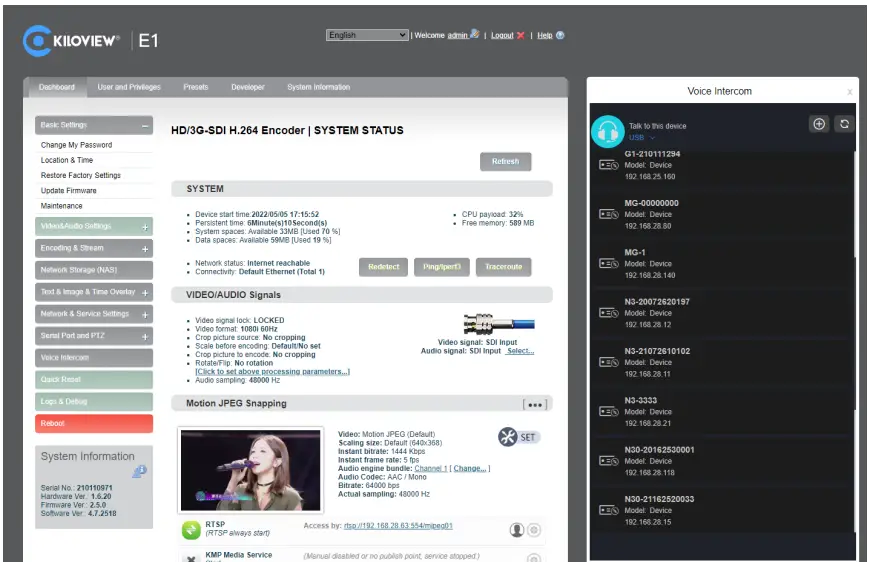Click device icon beside N3-20072620197

pos(609,313)
